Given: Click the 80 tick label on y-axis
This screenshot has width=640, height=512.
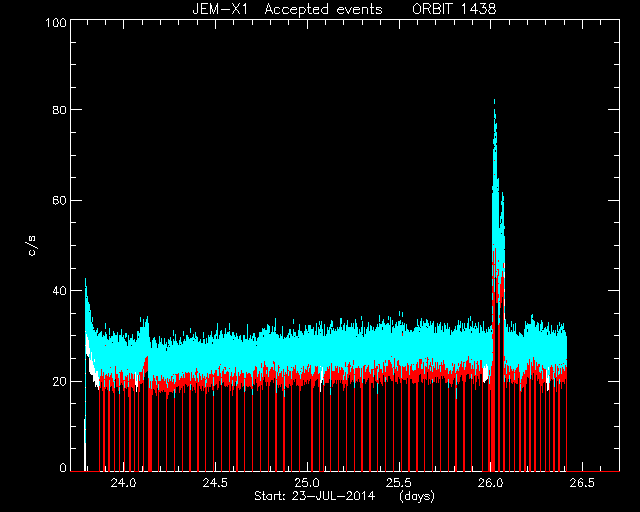Looking at the screenshot, I should [59, 110].
